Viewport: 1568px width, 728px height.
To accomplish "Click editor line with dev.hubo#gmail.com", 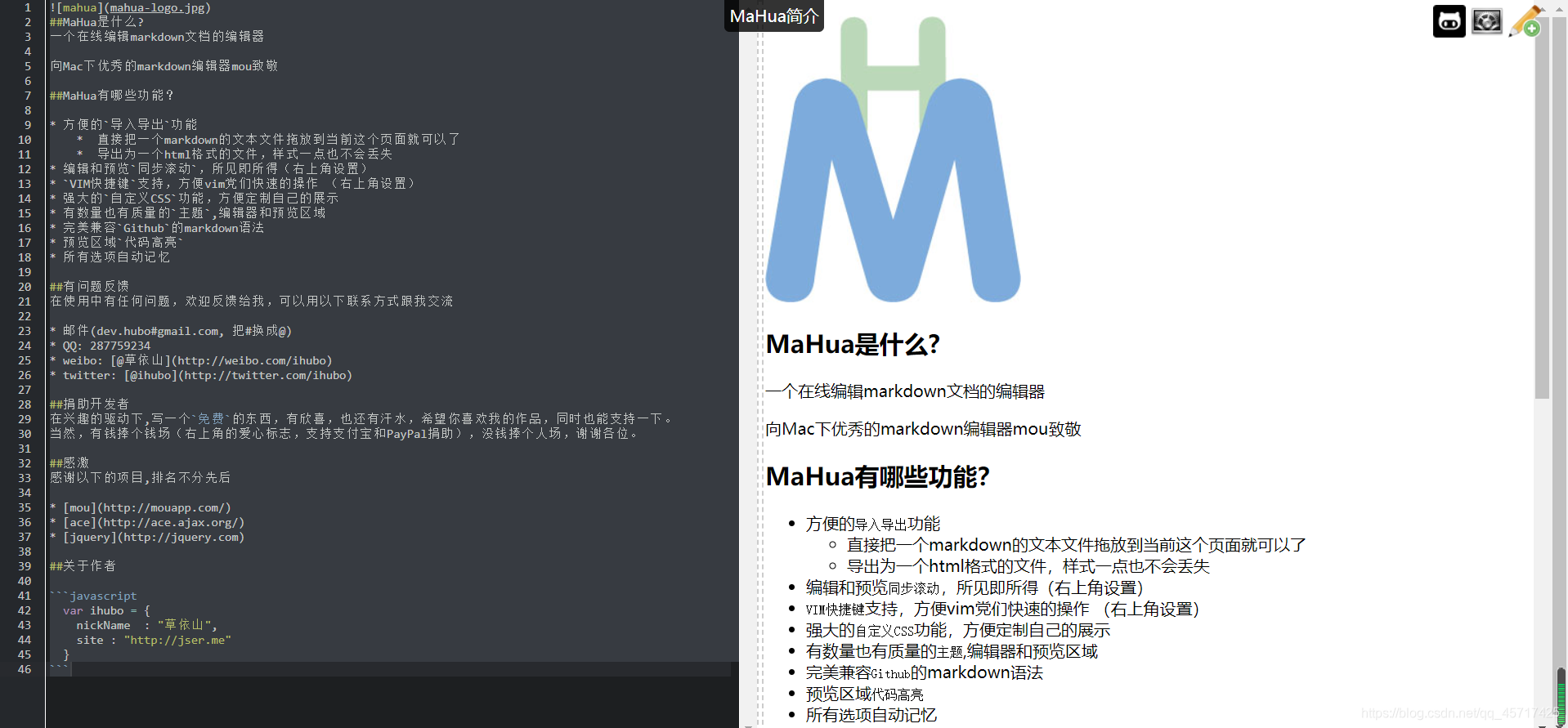I will coord(171,331).
